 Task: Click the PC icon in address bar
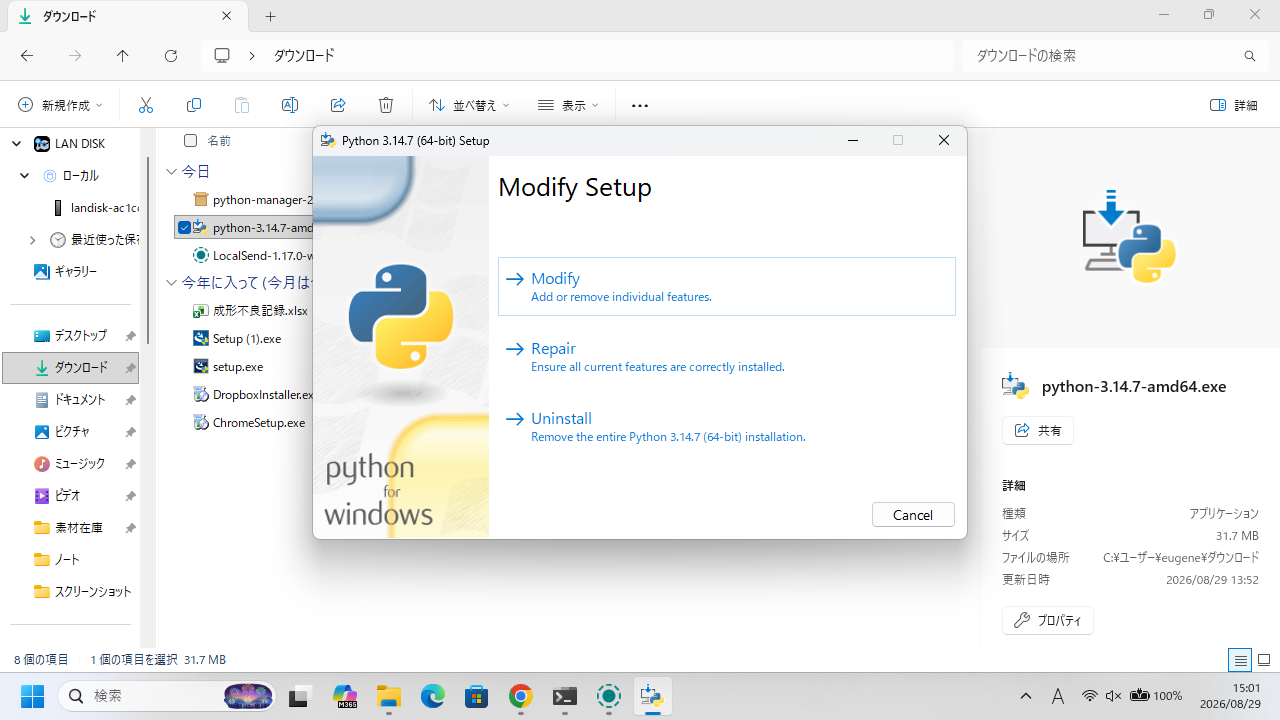click(x=222, y=56)
